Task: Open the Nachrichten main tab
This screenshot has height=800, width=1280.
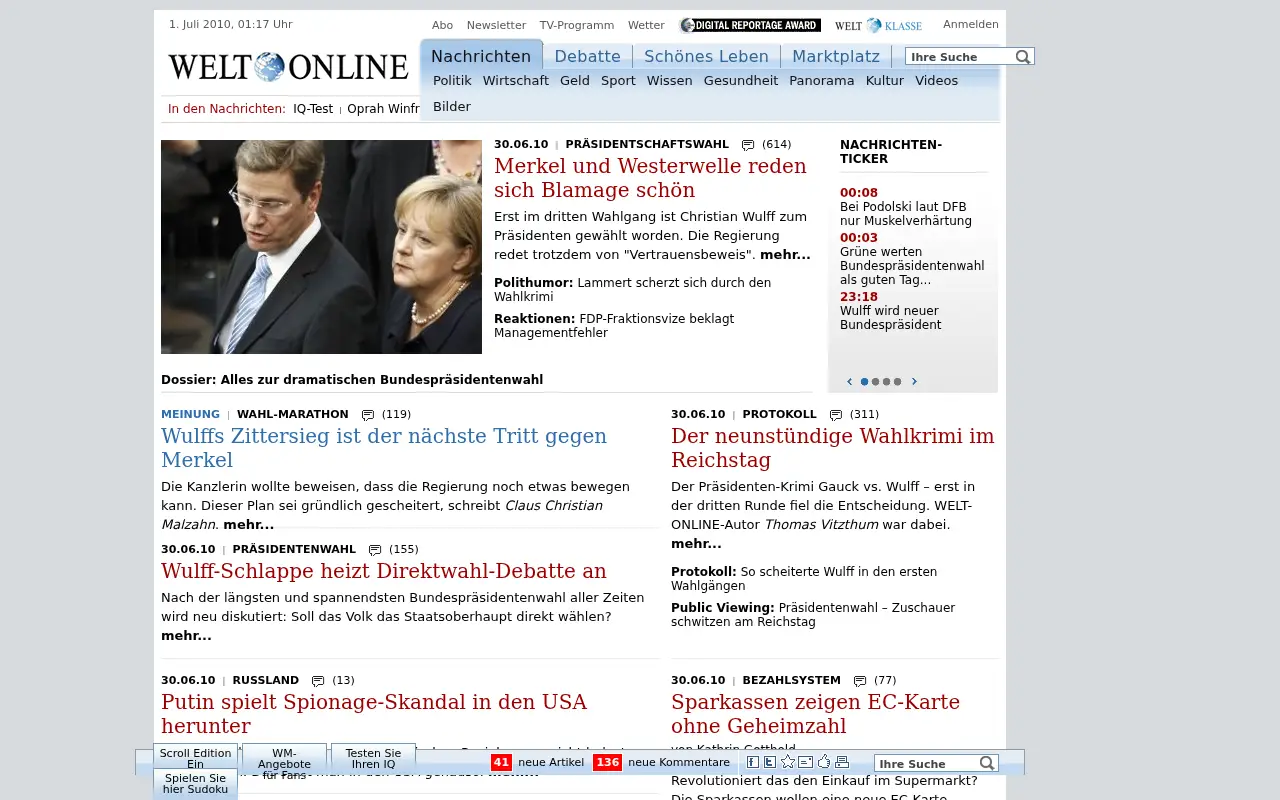Action: [481, 56]
